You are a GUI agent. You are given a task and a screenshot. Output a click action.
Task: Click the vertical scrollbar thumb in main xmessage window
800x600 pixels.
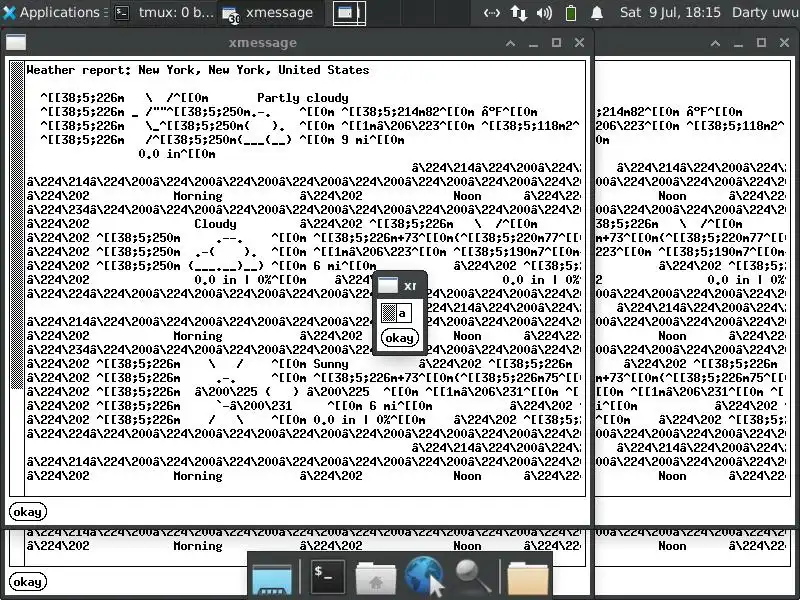pos(17,225)
